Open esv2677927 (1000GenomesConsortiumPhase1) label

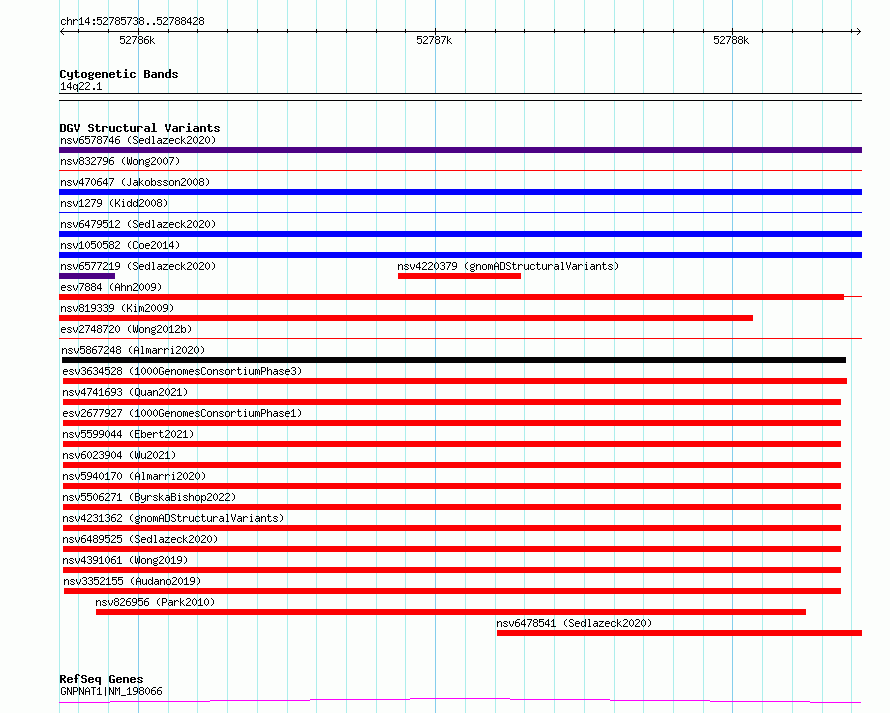pos(182,413)
